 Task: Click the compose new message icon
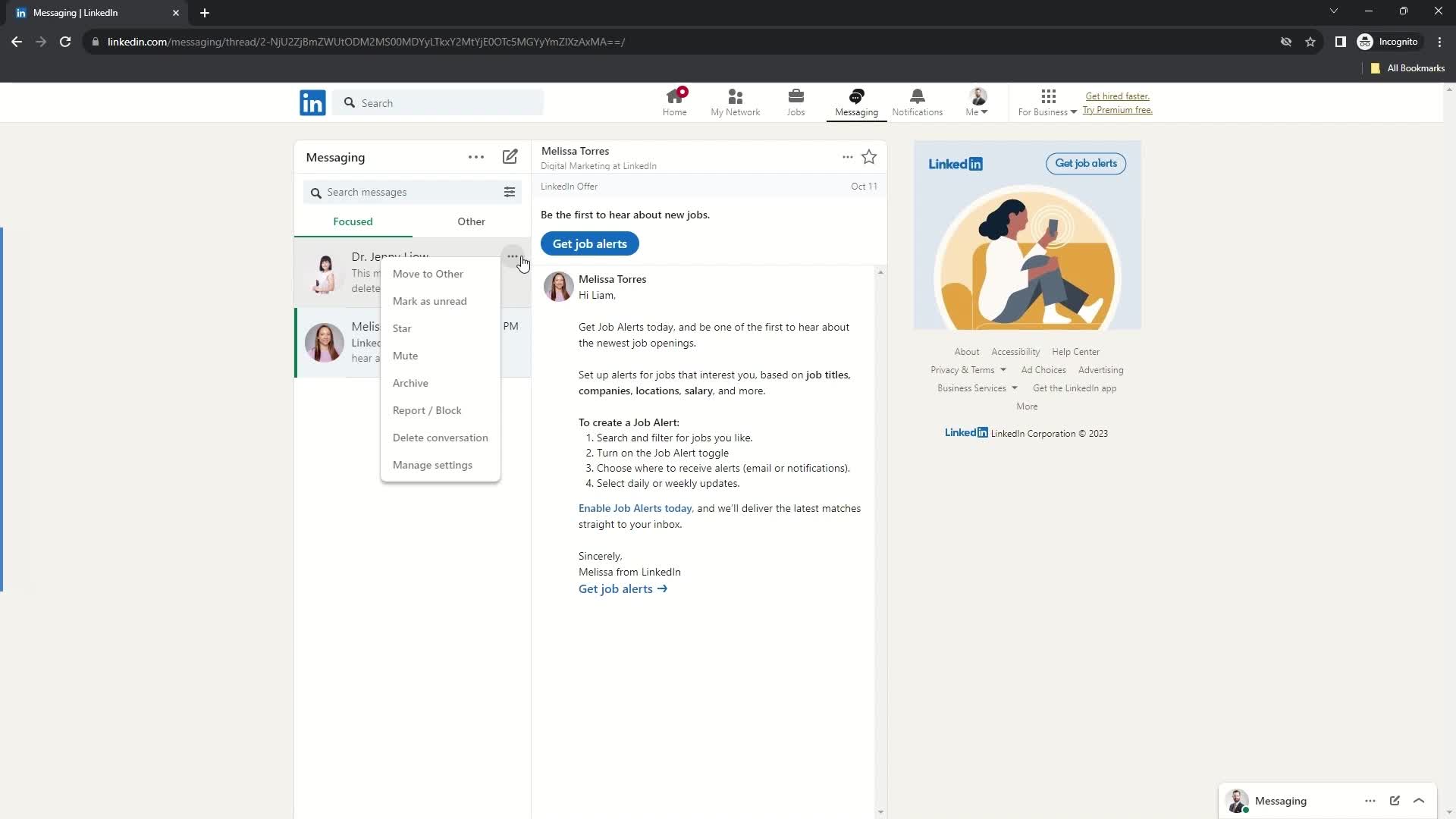tap(510, 156)
